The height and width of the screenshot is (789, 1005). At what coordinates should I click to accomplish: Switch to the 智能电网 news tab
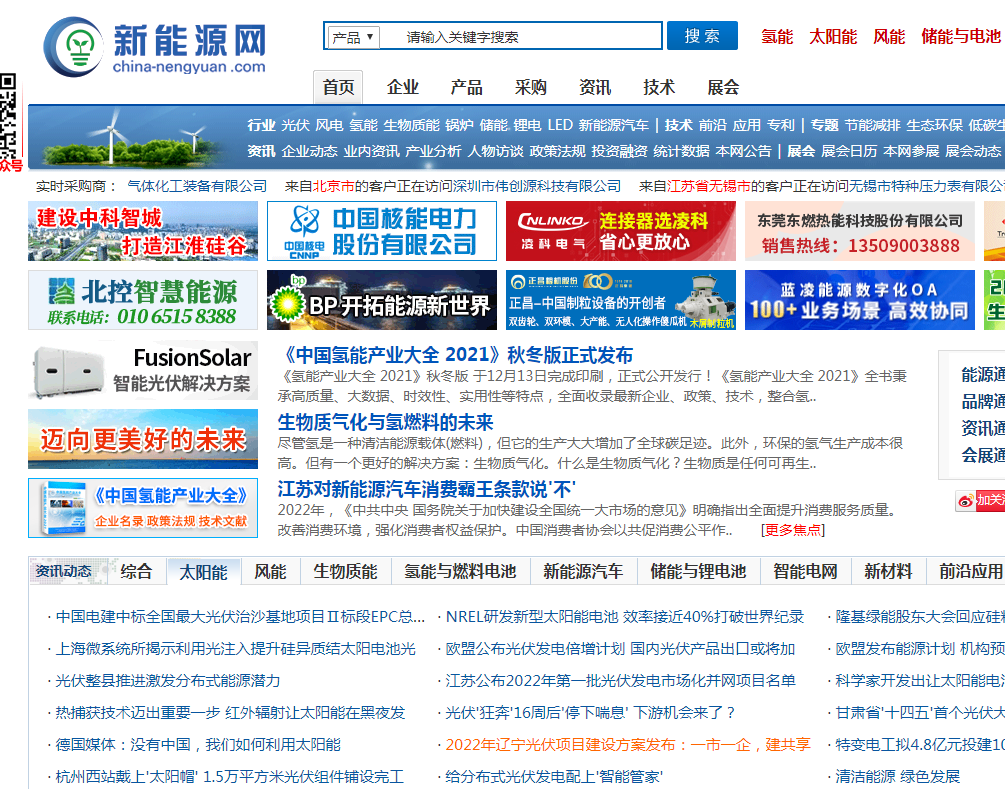point(805,571)
